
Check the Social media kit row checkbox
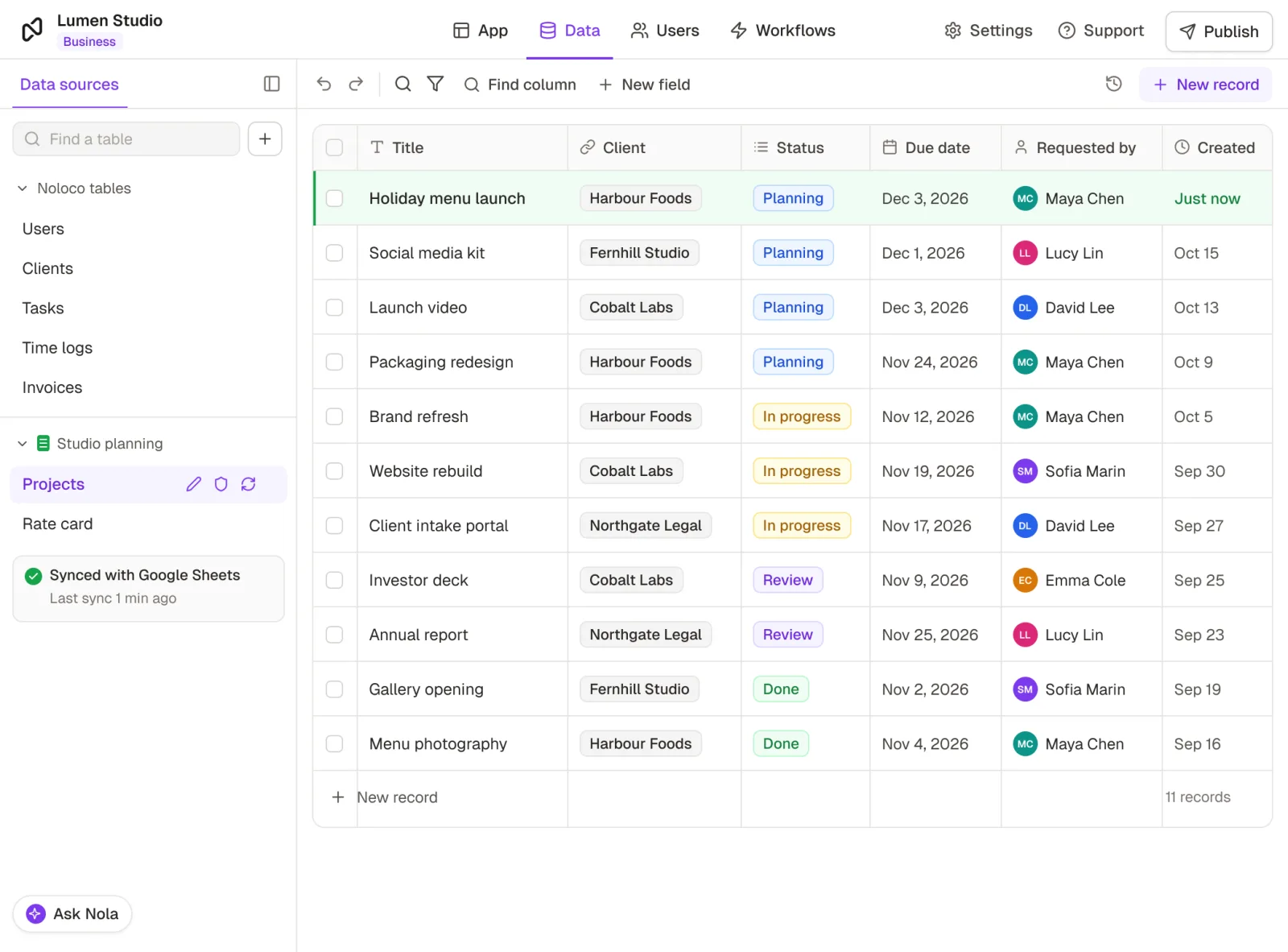(x=335, y=253)
